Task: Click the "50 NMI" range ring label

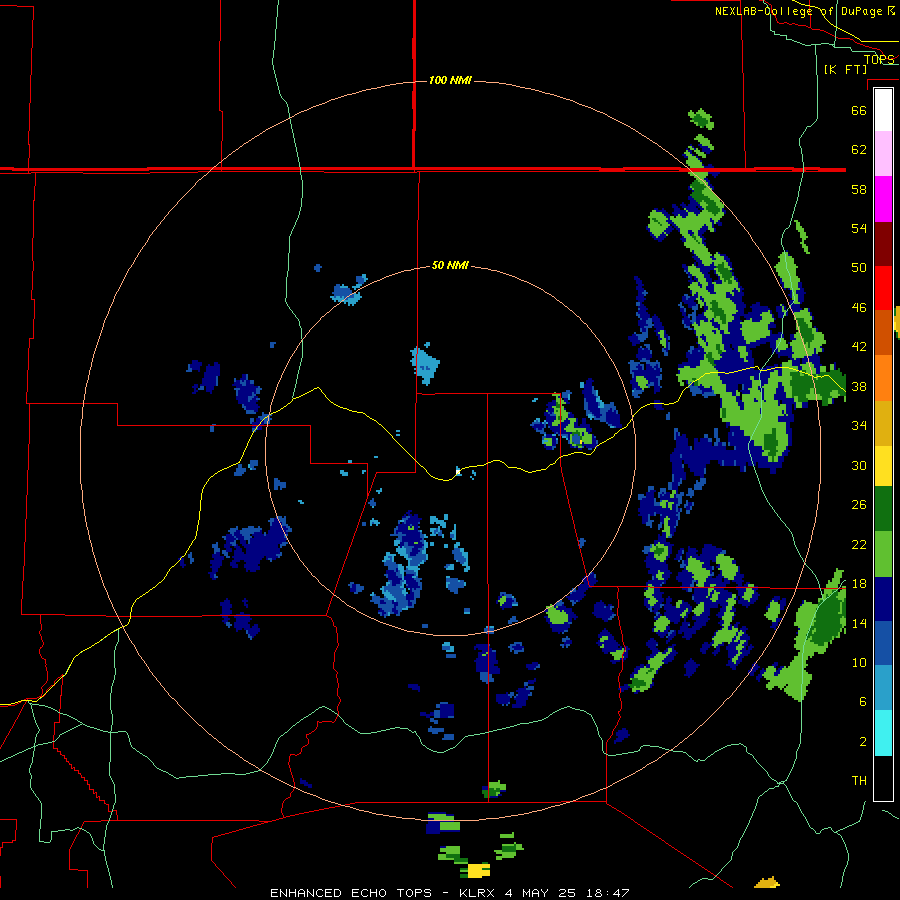Action: pos(450,265)
